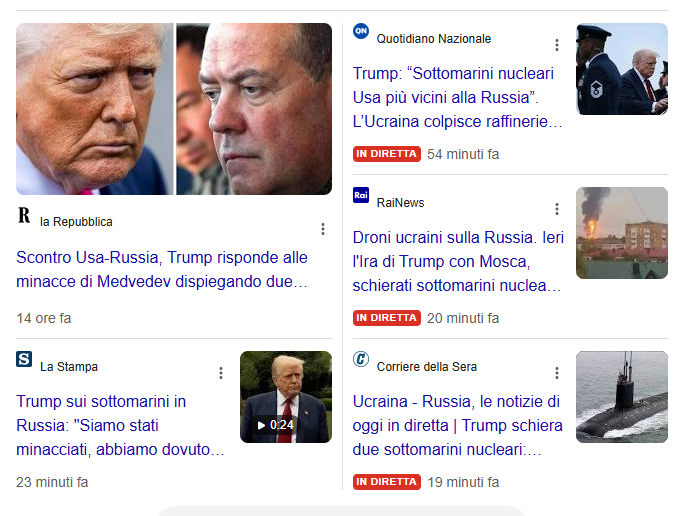Click IN DIRETTA badge under RaiNews article
The height and width of the screenshot is (516, 691).
click(x=386, y=318)
